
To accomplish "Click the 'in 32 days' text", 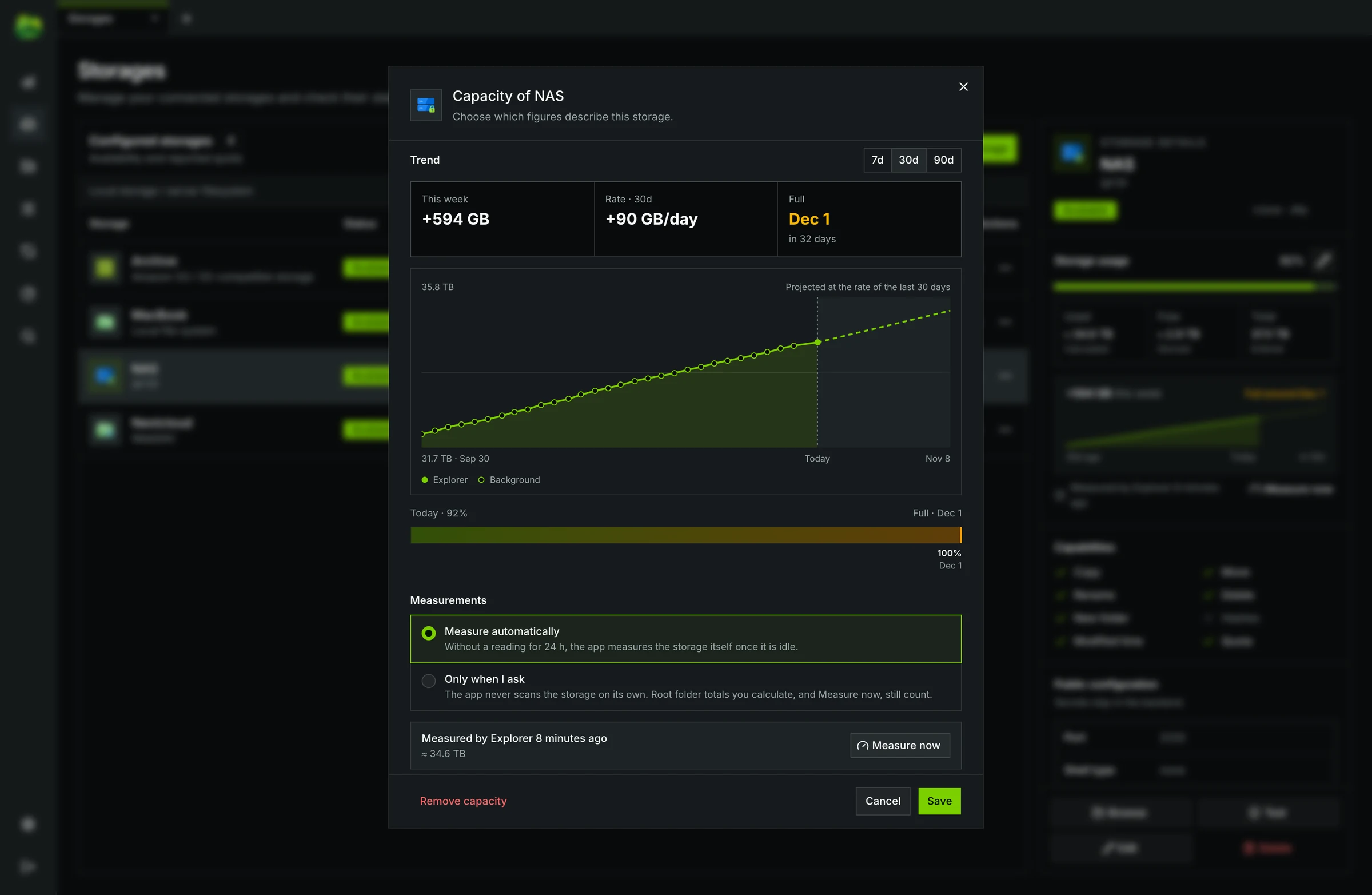I will 812,238.
